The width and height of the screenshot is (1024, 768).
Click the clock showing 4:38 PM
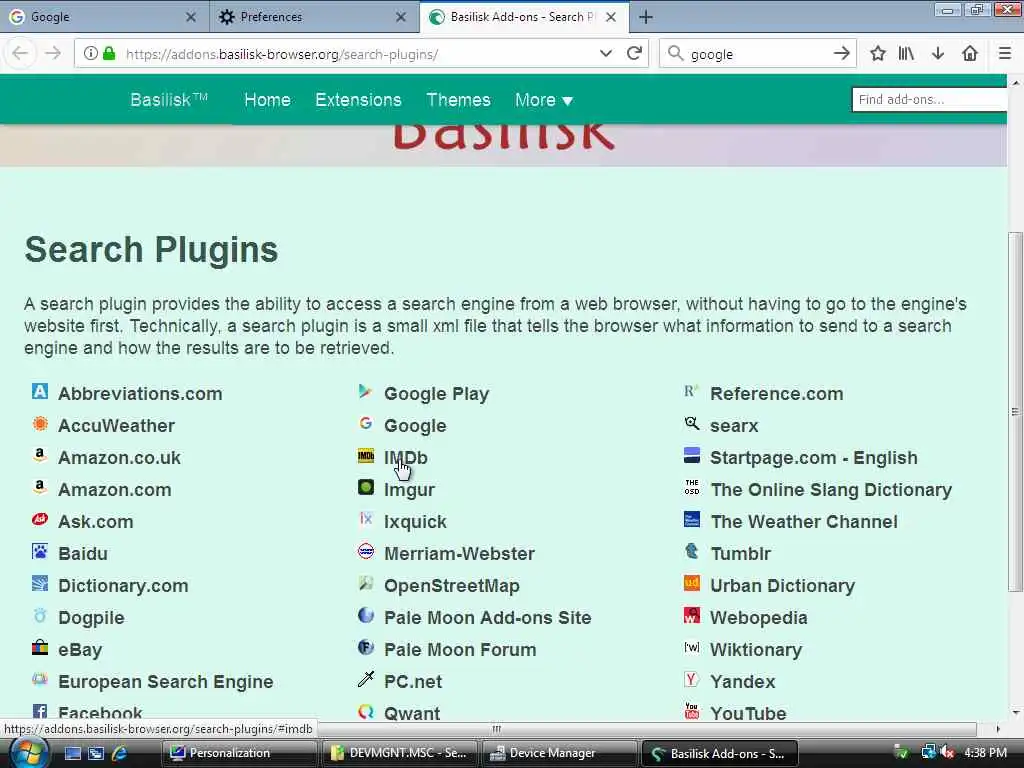[x=985, y=753]
